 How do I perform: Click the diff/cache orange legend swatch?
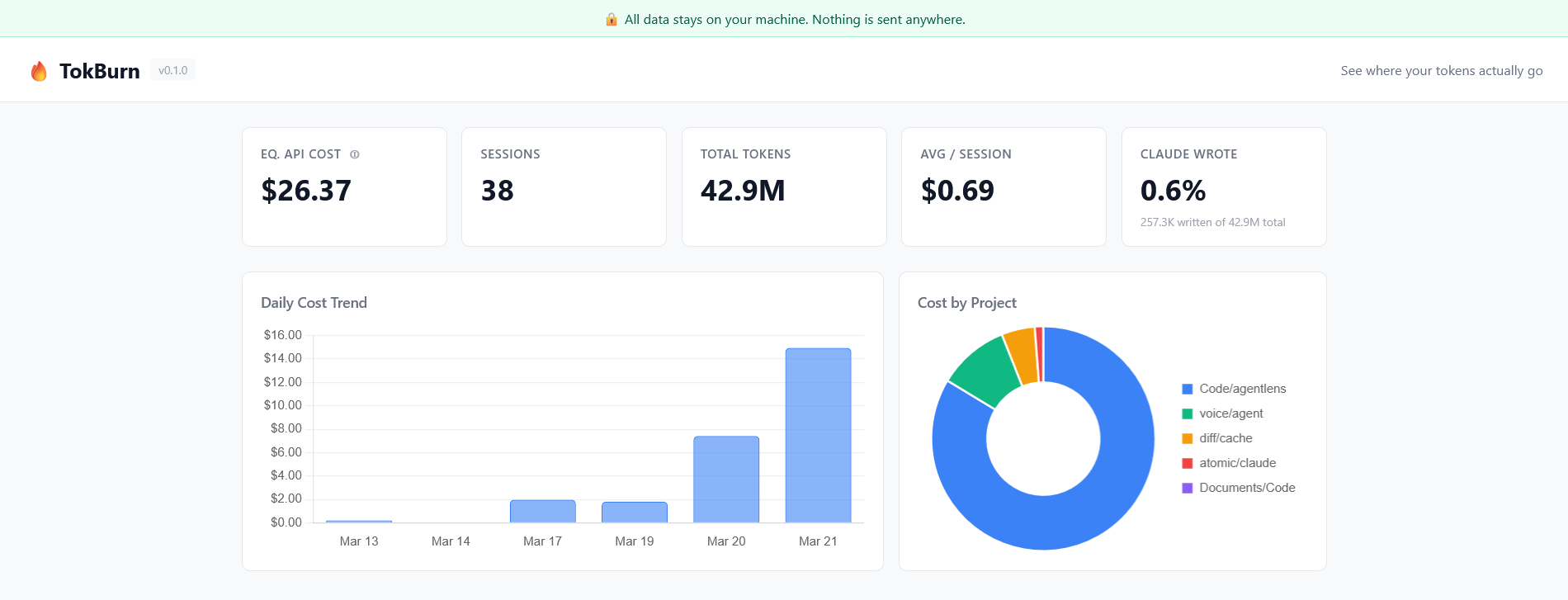pos(1188,438)
